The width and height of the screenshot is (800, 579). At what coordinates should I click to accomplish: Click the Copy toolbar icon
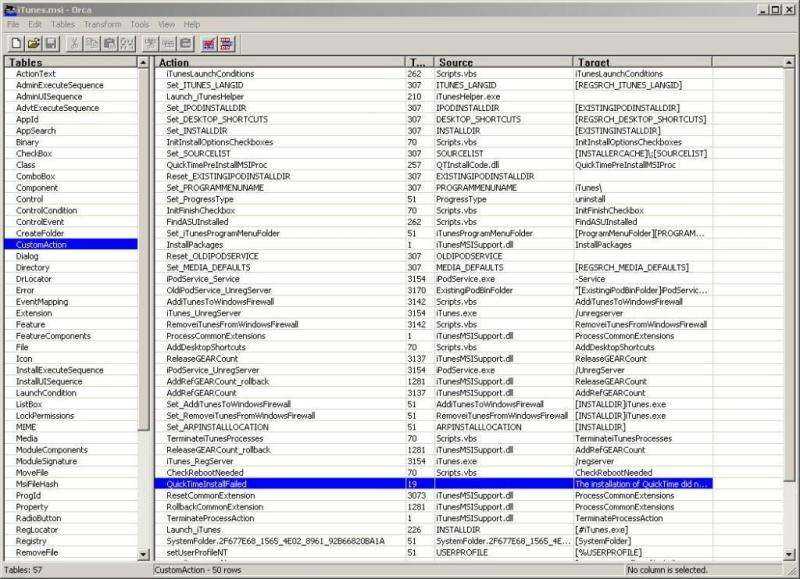click(x=92, y=44)
